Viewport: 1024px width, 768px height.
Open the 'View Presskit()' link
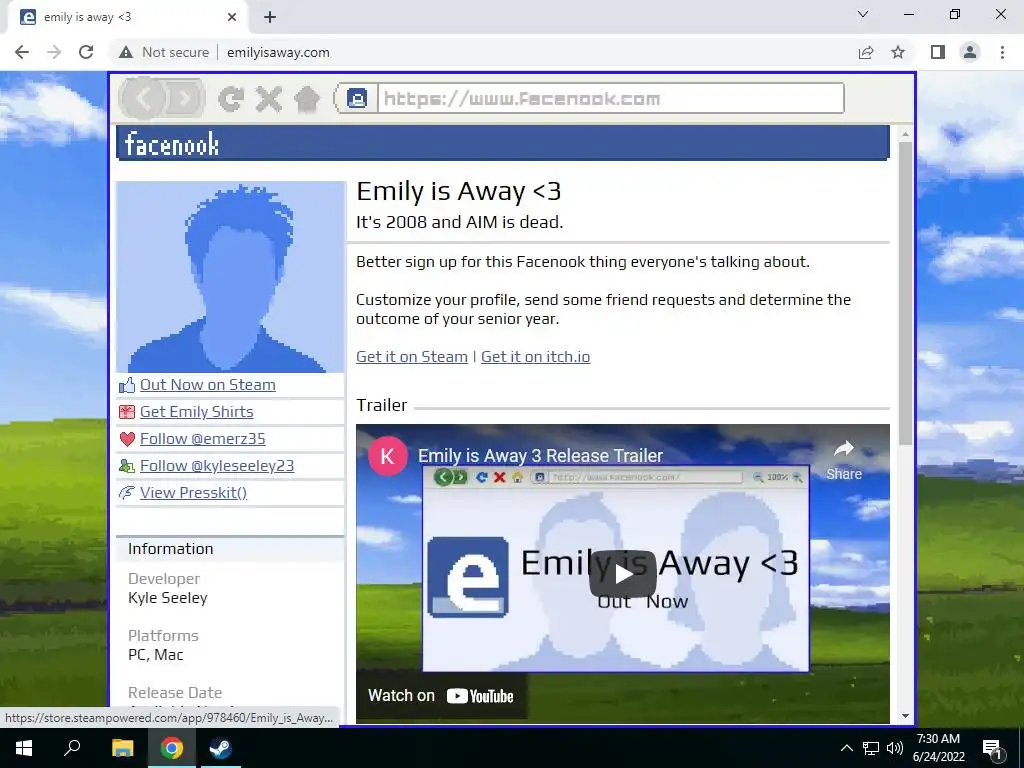[193, 492]
